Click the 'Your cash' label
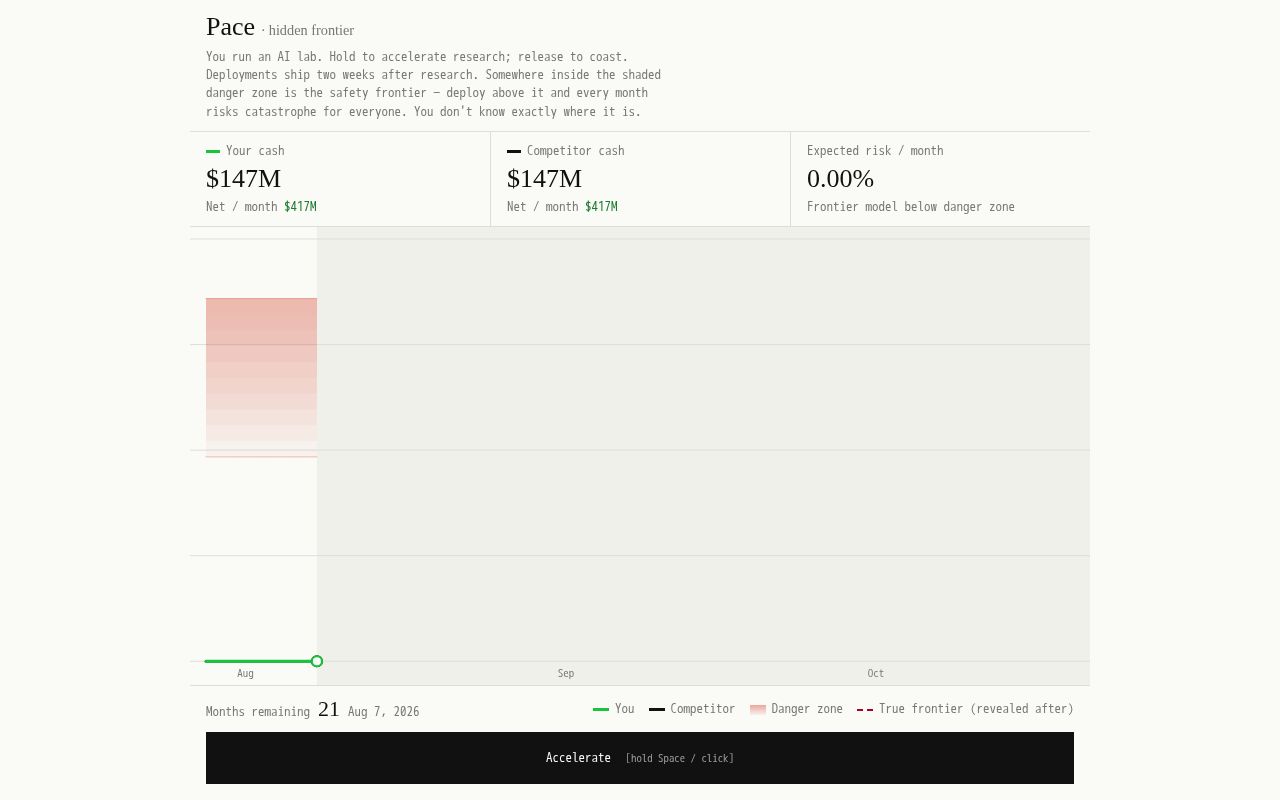Viewport: 1280px width, 800px height. 255,151
